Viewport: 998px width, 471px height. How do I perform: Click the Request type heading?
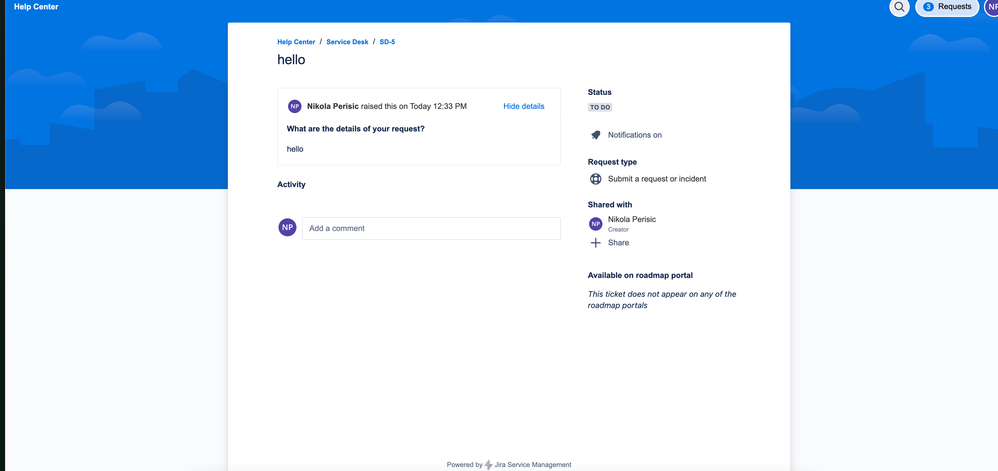[612, 162]
